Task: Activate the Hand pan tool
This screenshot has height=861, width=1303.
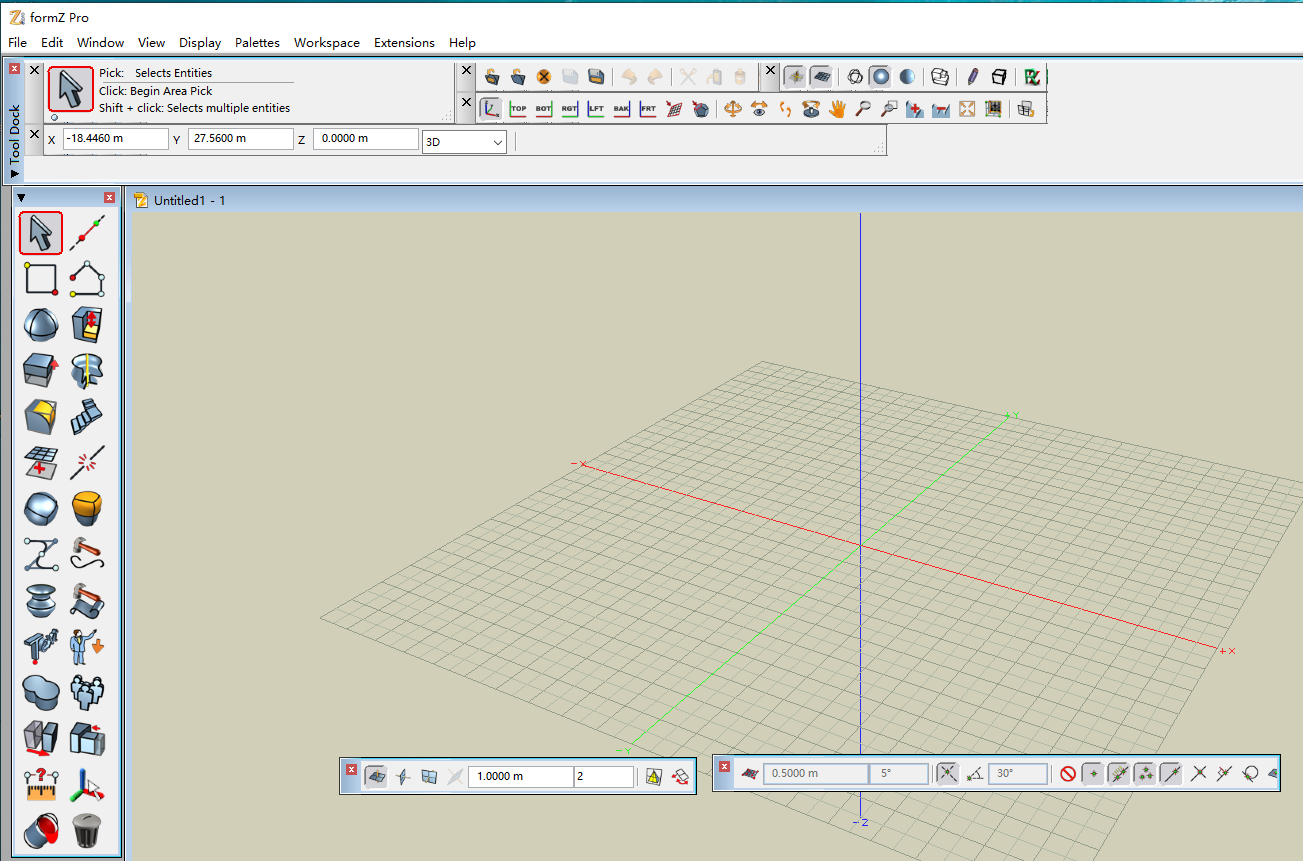Action: [x=837, y=109]
